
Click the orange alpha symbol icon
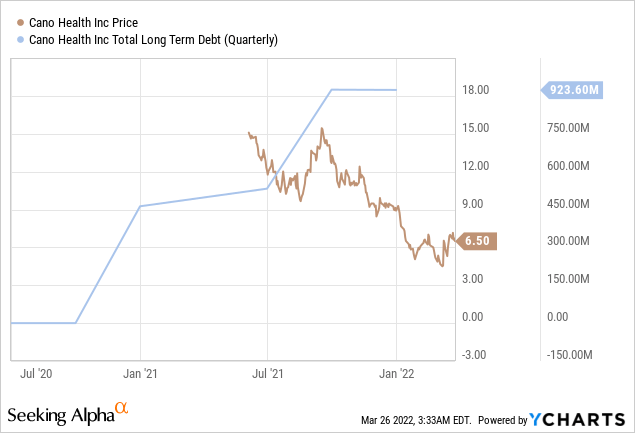pyautogui.click(x=121, y=409)
